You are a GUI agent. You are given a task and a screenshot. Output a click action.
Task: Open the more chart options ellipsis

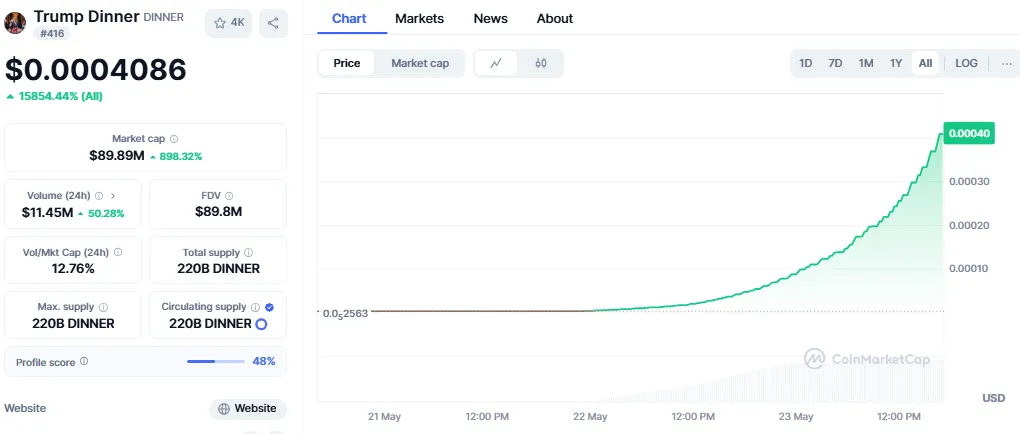pyautogui.click(x=1006, y=64)
